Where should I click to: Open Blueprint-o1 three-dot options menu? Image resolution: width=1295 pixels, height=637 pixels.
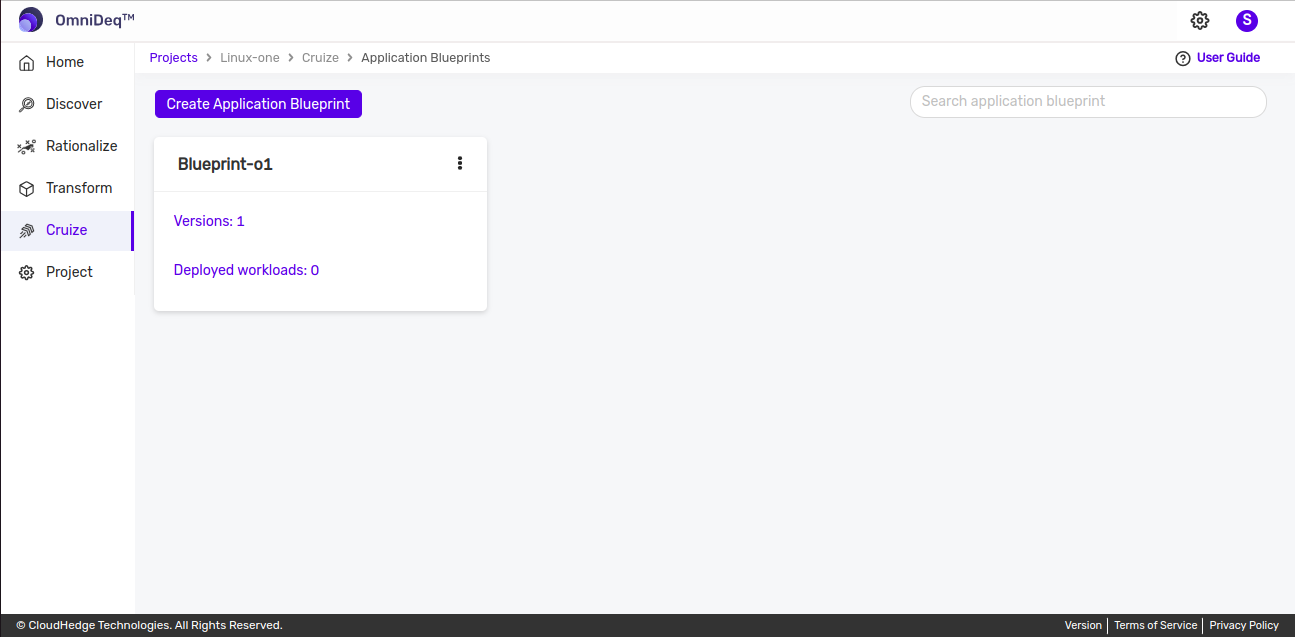460,163
